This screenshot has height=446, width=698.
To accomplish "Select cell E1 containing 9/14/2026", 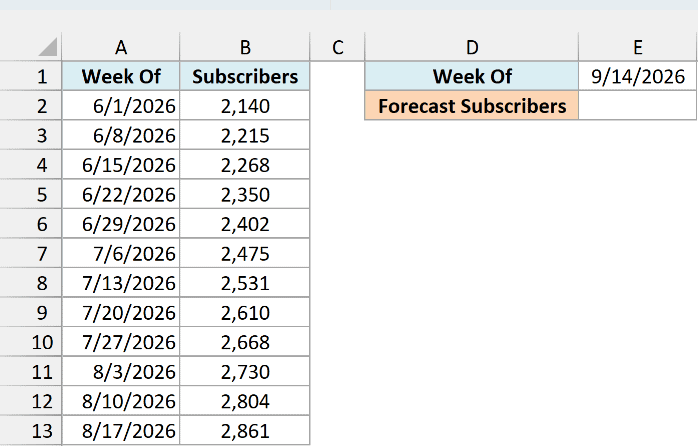I will [x=638, y=76].
